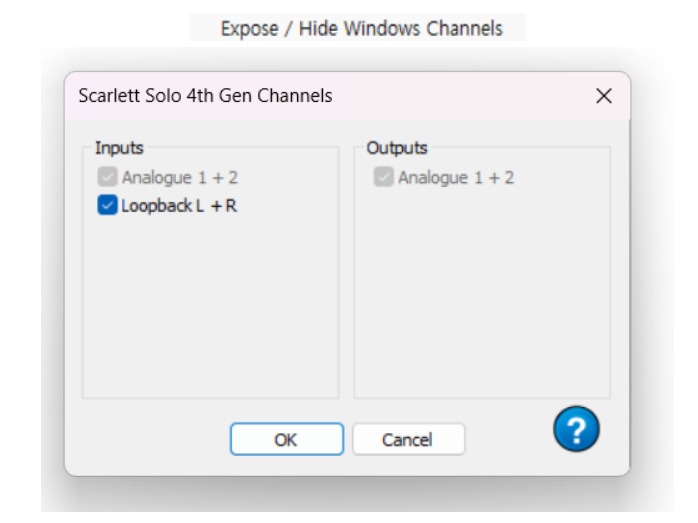Untick the Loopback L + R checkbox
The image size is (698, 523).
107,206
